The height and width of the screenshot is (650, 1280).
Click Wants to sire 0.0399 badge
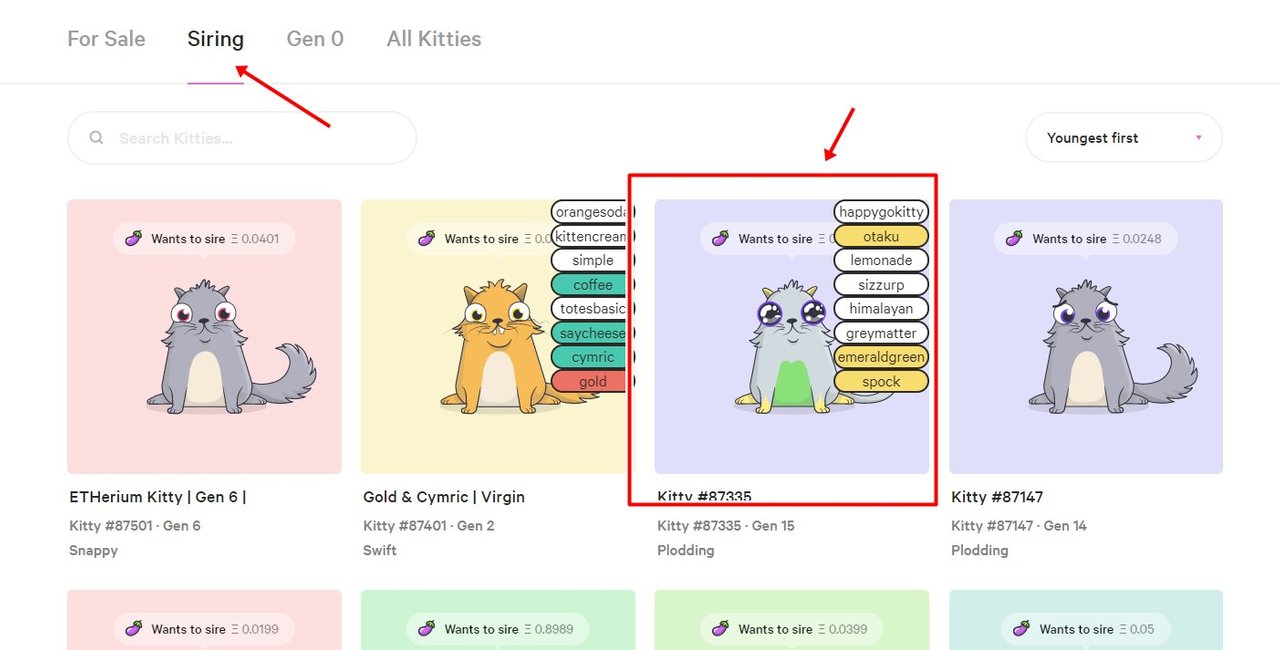tap(791, 629)
